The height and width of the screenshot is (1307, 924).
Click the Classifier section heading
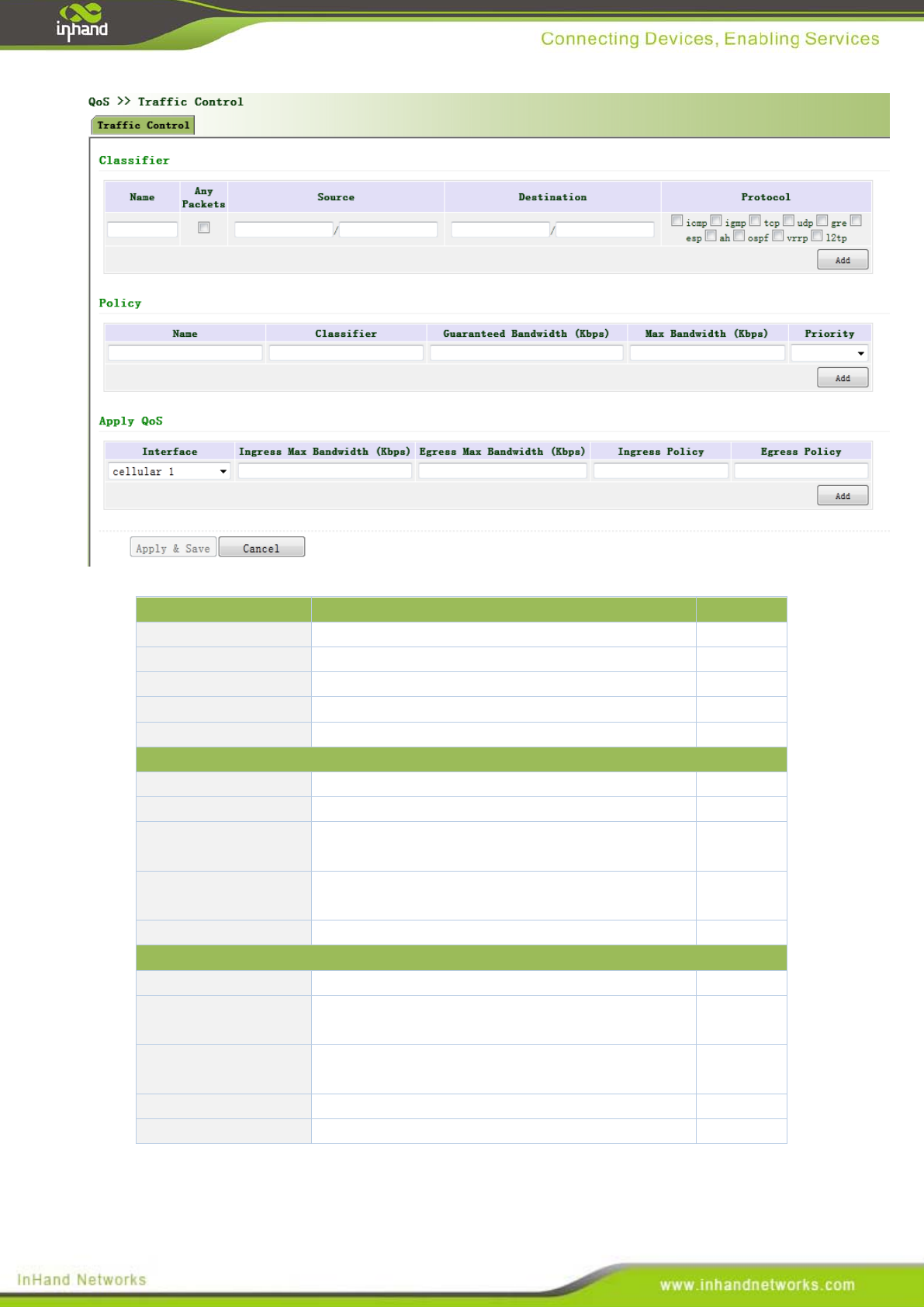click(134, 160)
